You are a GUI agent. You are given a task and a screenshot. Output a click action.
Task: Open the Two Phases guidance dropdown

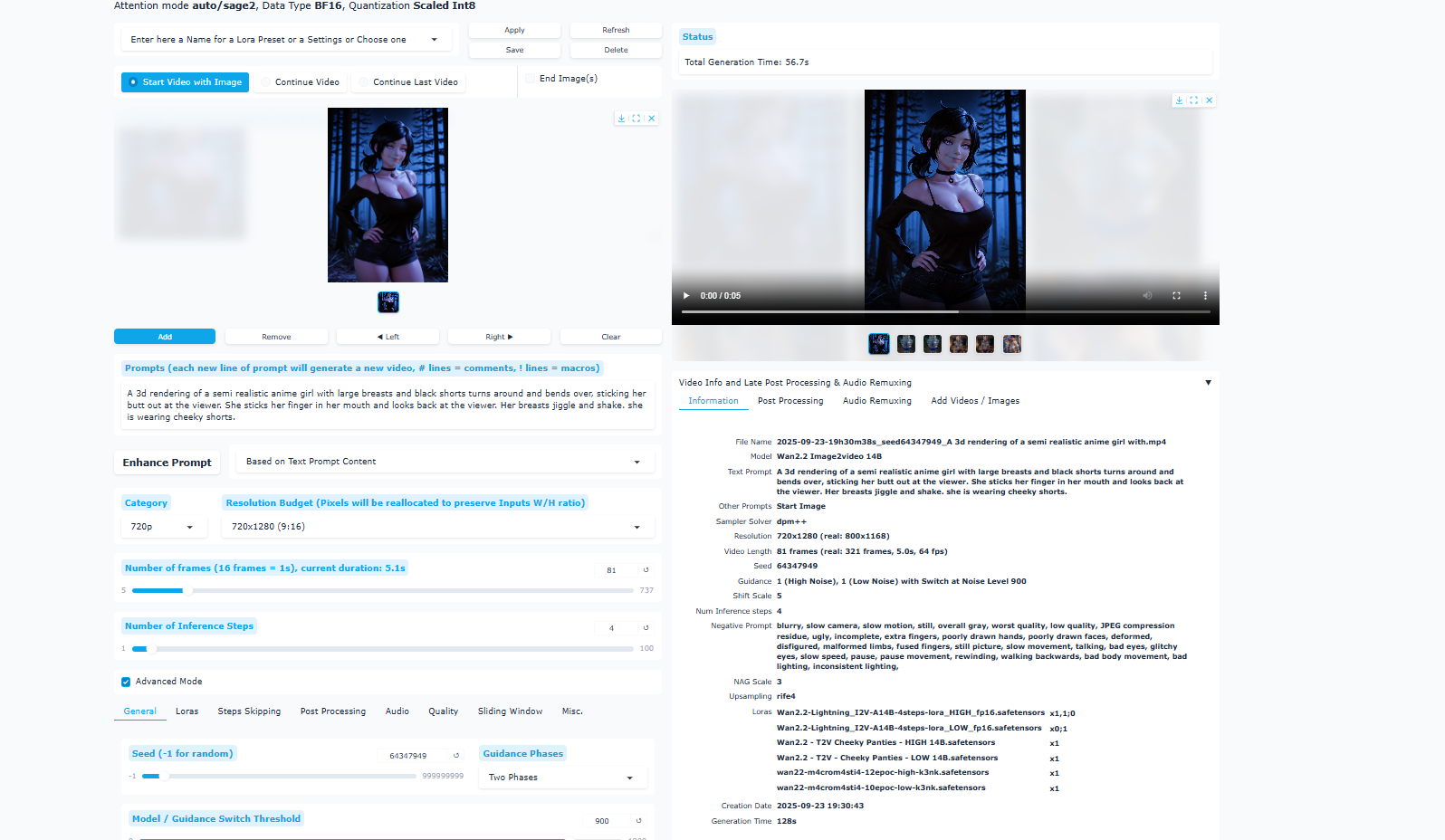click(561, 778)
